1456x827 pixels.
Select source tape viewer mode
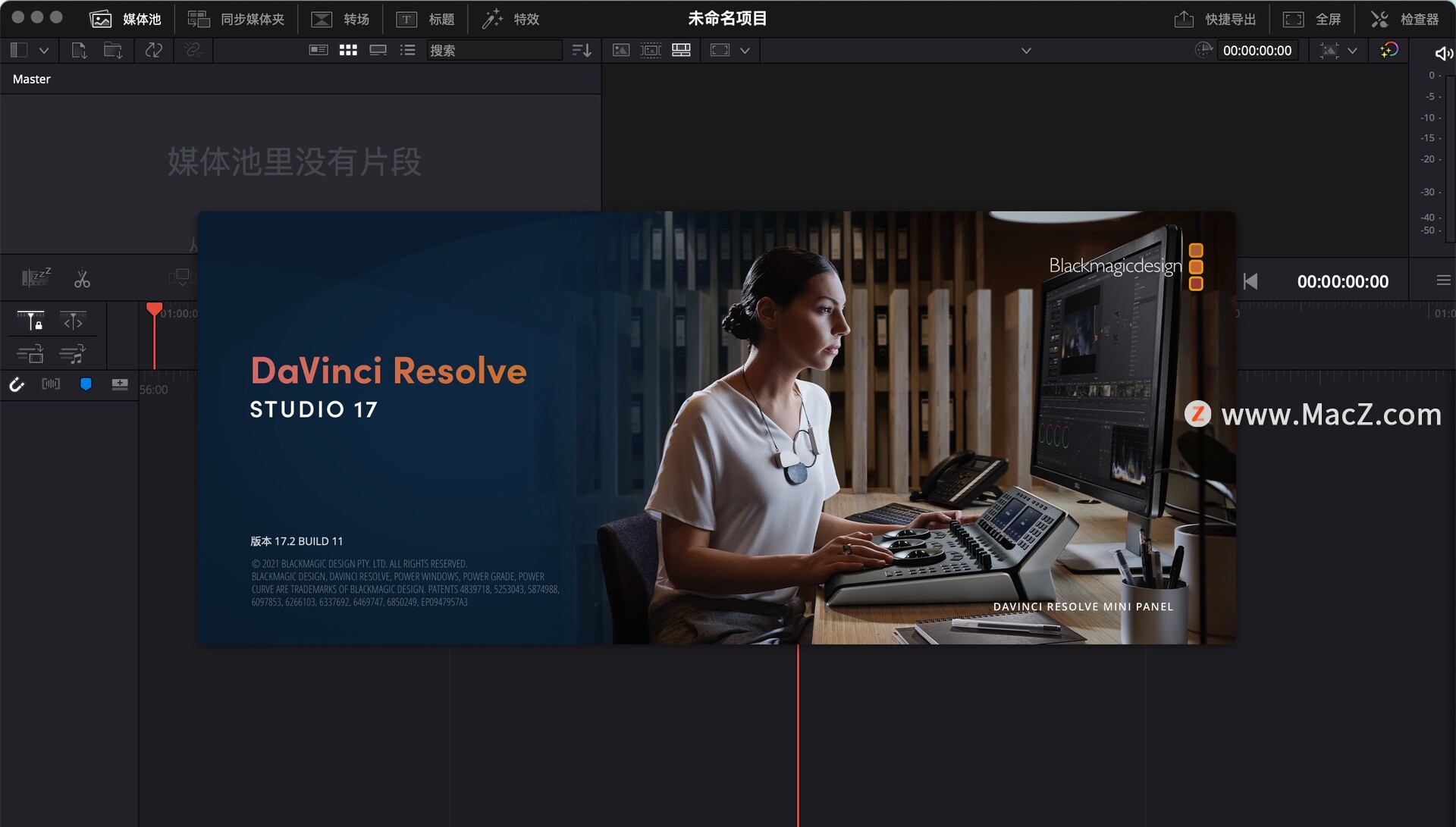(651, 50)
